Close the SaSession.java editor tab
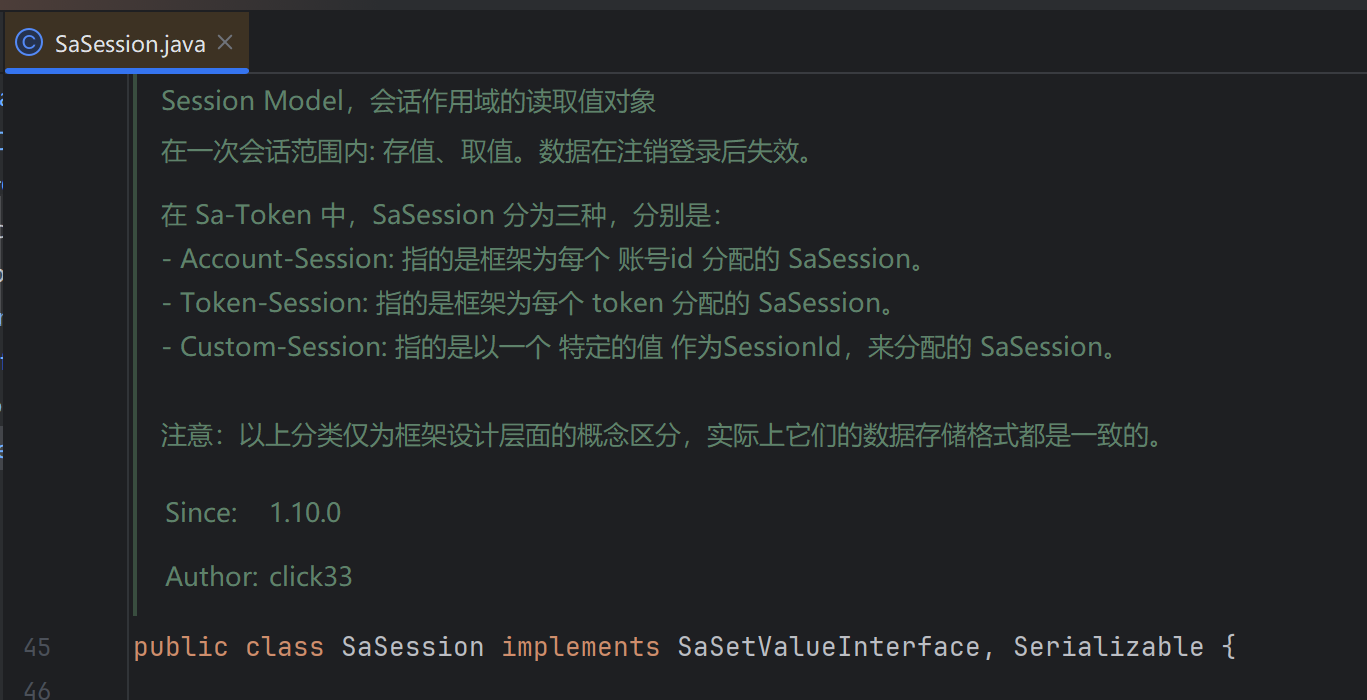 point(225,42)
